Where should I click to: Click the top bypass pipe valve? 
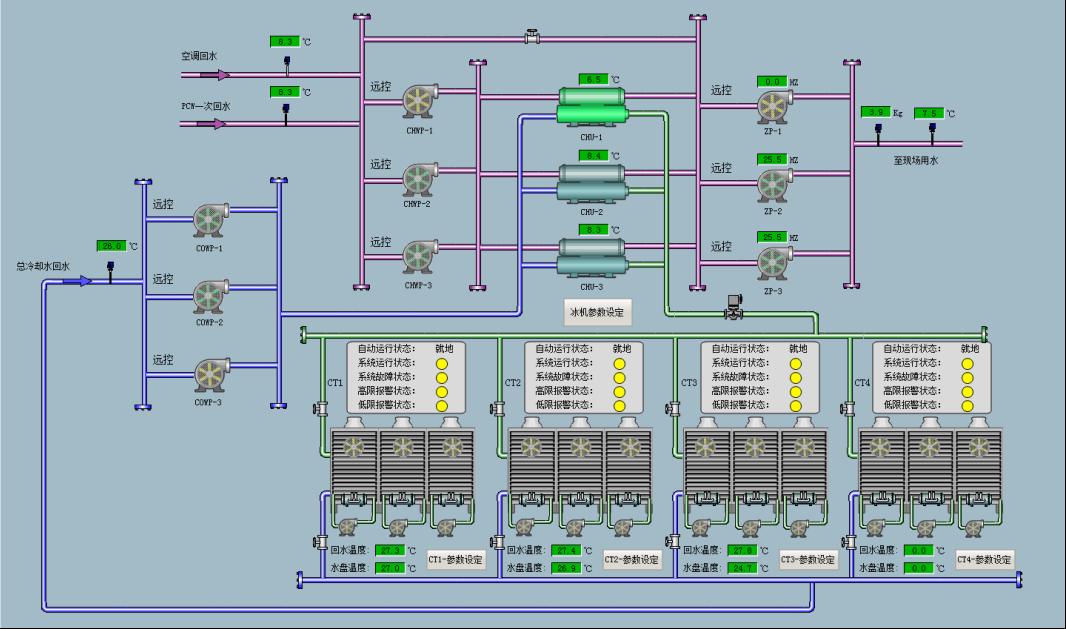pyautogui.click(x=532, y=38)
